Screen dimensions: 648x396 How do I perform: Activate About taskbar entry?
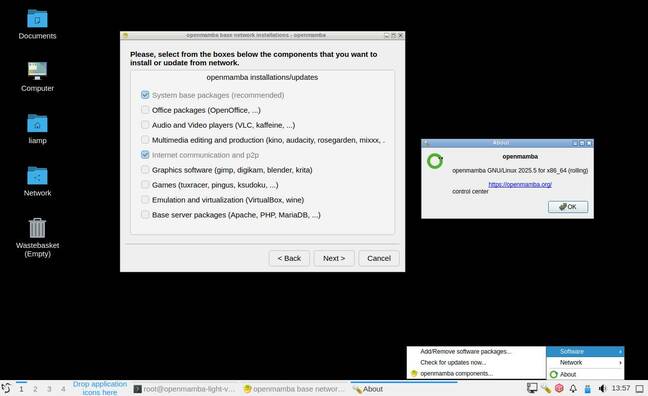tap(403, 389)
